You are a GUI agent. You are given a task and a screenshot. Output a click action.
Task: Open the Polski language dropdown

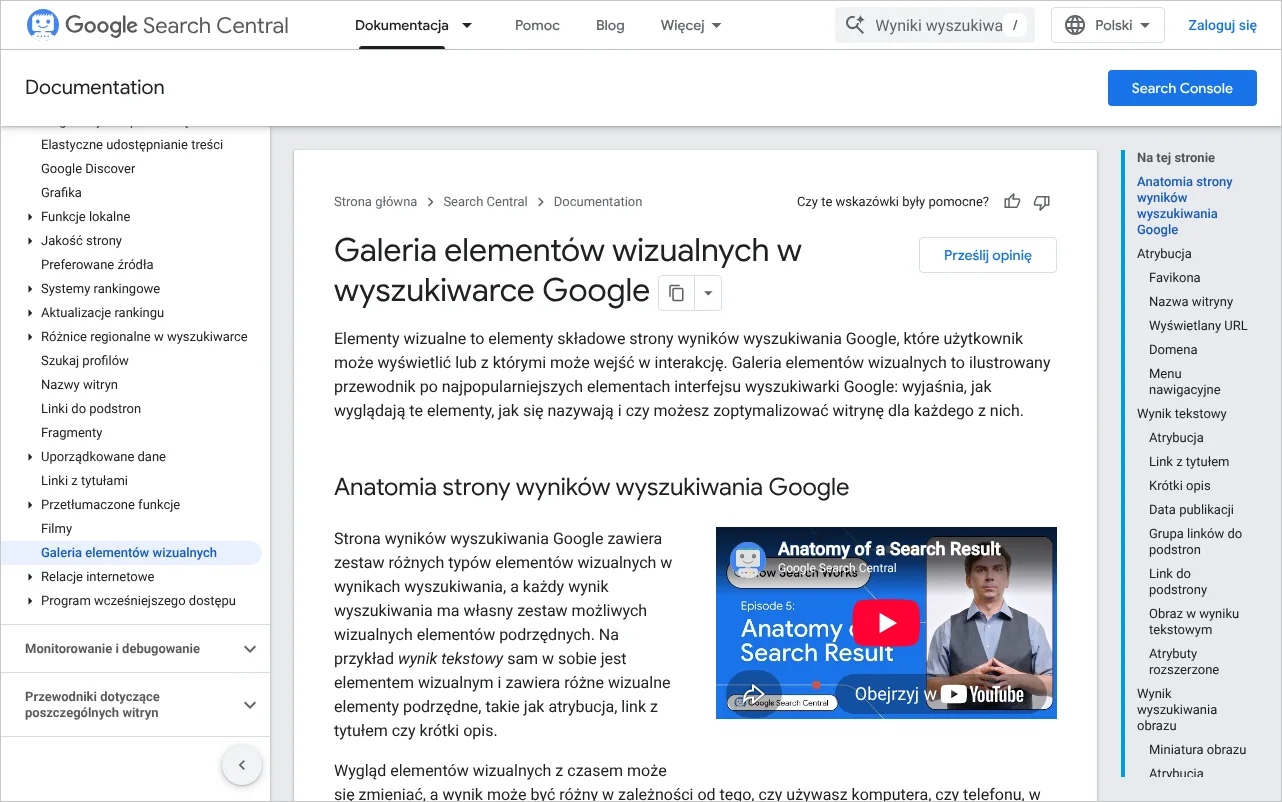[x=1108, y=25]
